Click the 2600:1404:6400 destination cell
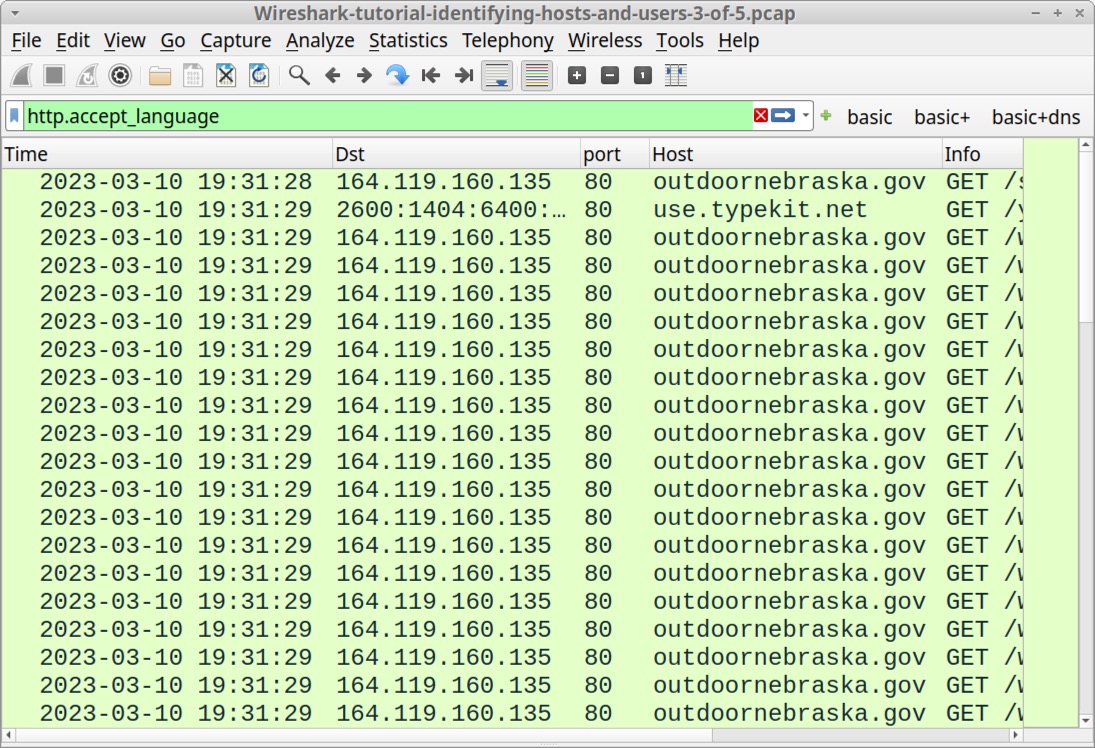1095x748 pixels. coord(451,210)
